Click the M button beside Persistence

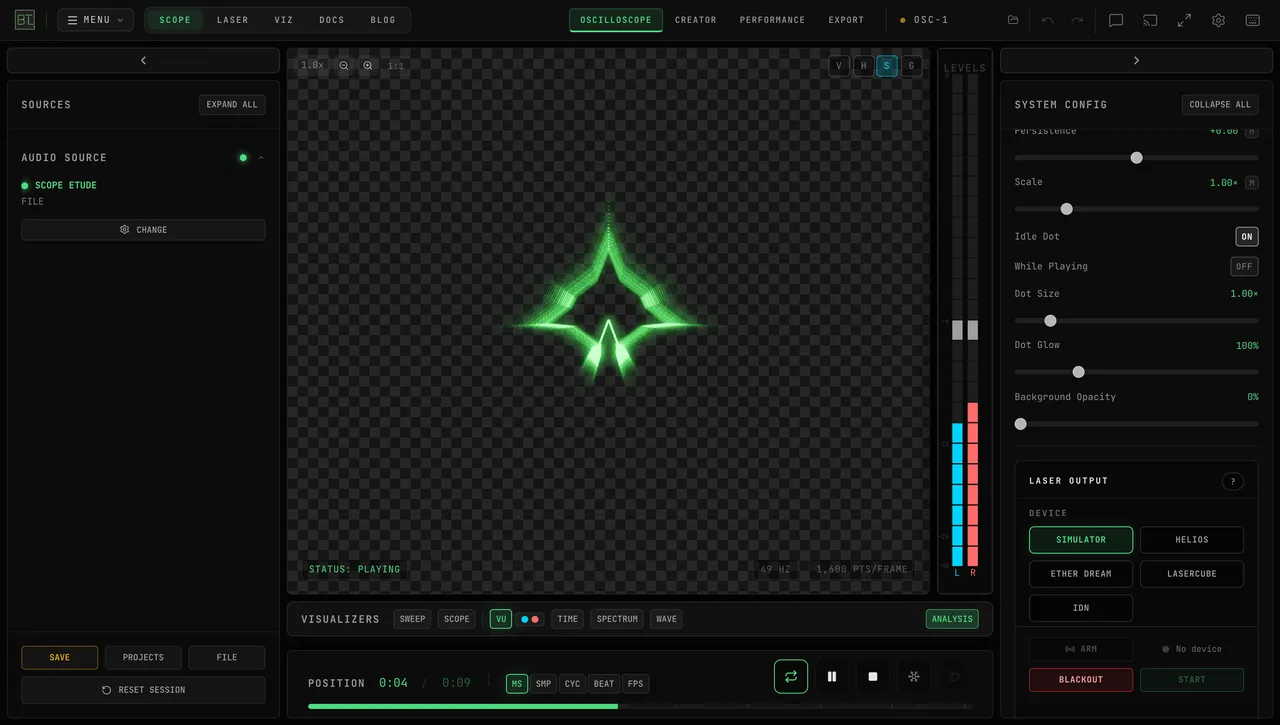1251,132
